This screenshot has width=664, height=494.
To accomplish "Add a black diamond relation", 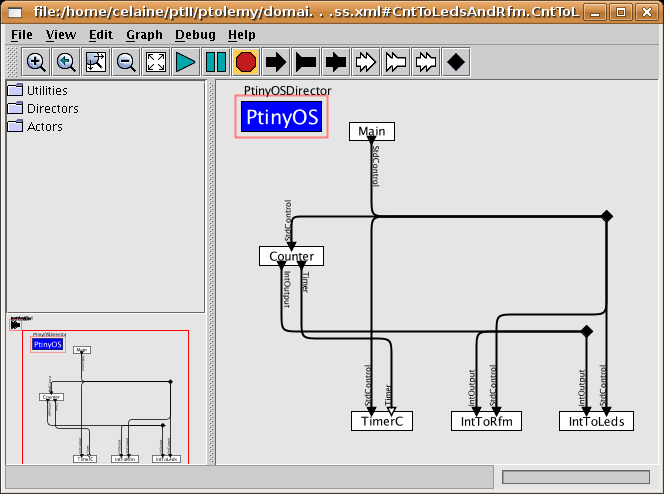I will tap(456, 62).
